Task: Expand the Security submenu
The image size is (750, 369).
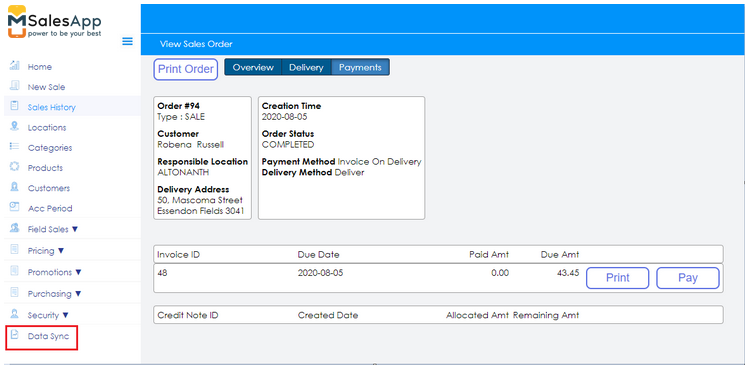Action: 66,315
